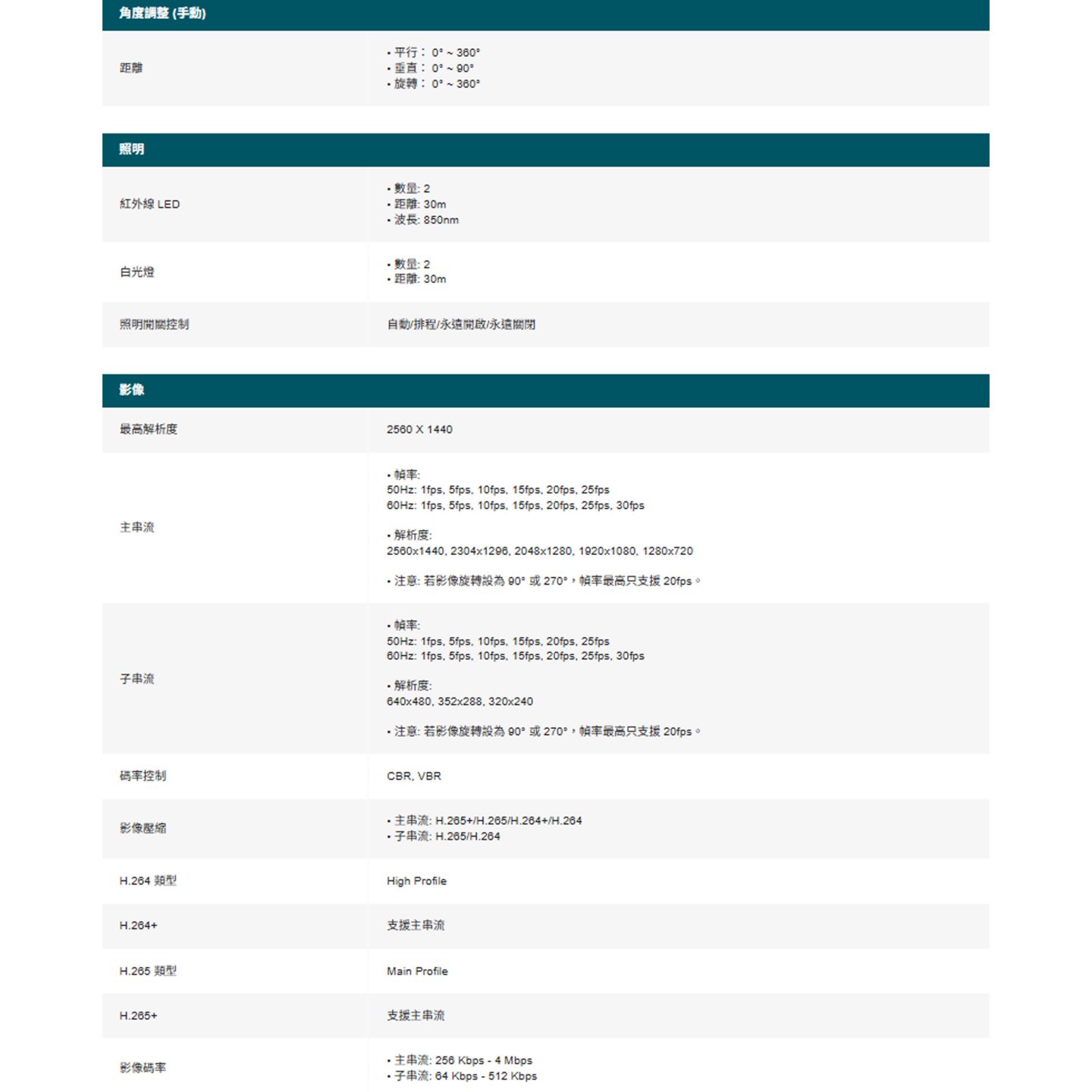This screenshot has width=1092, height=1092.
Task: Click the H.265 類型 row label
Action: (148, 971)
